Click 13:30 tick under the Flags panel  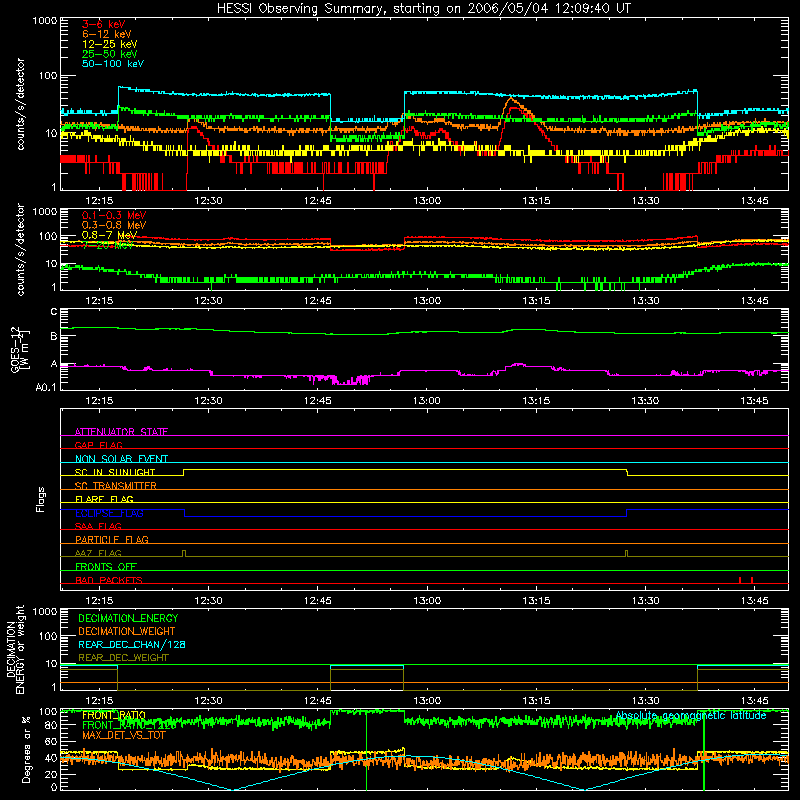[645, 601]
